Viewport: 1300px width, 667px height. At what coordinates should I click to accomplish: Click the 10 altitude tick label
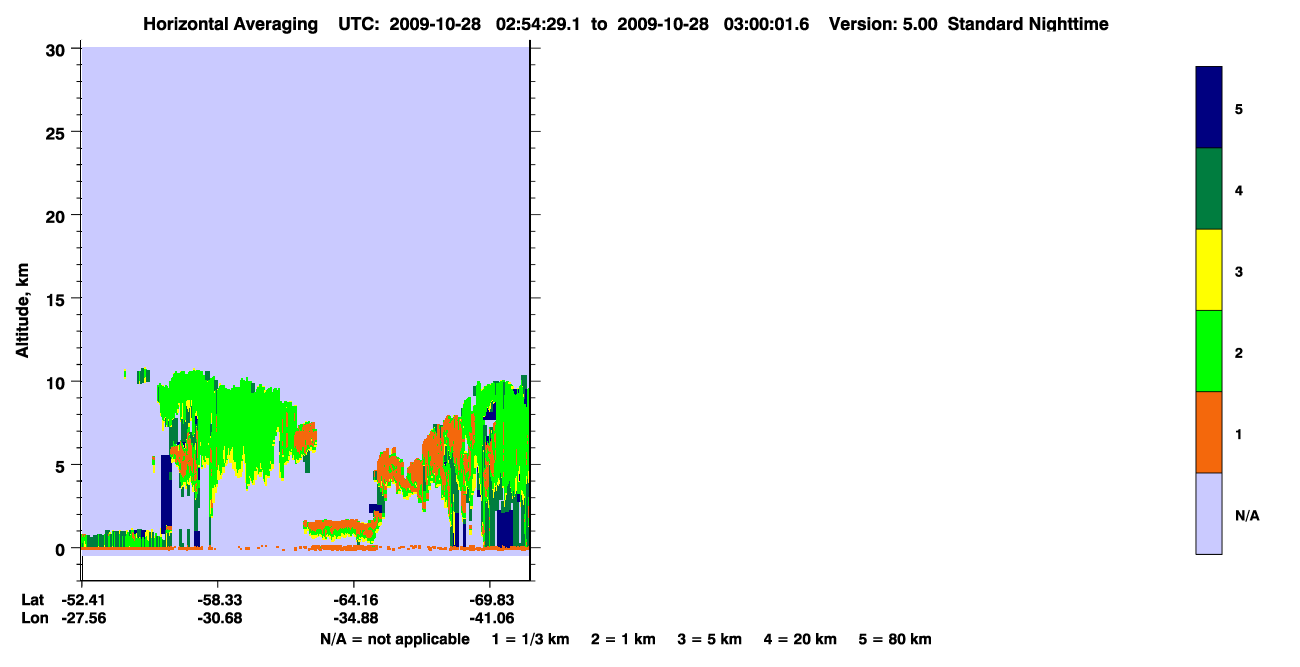(57, 382)
